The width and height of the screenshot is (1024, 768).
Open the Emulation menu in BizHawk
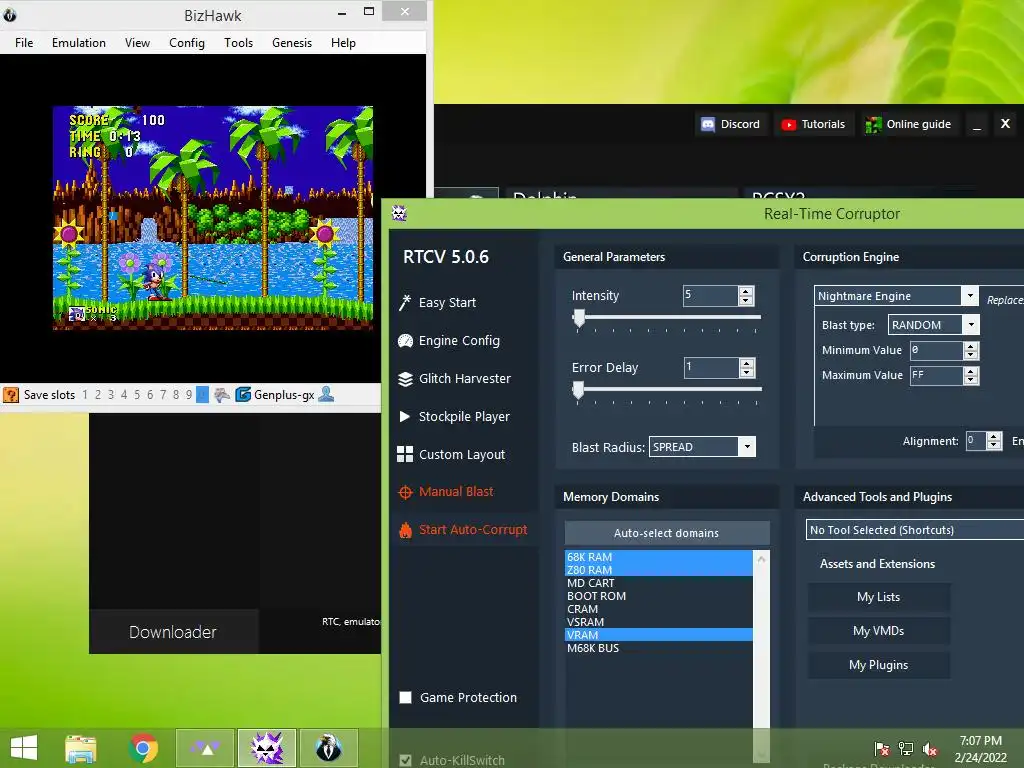click(x=79, y=42)
